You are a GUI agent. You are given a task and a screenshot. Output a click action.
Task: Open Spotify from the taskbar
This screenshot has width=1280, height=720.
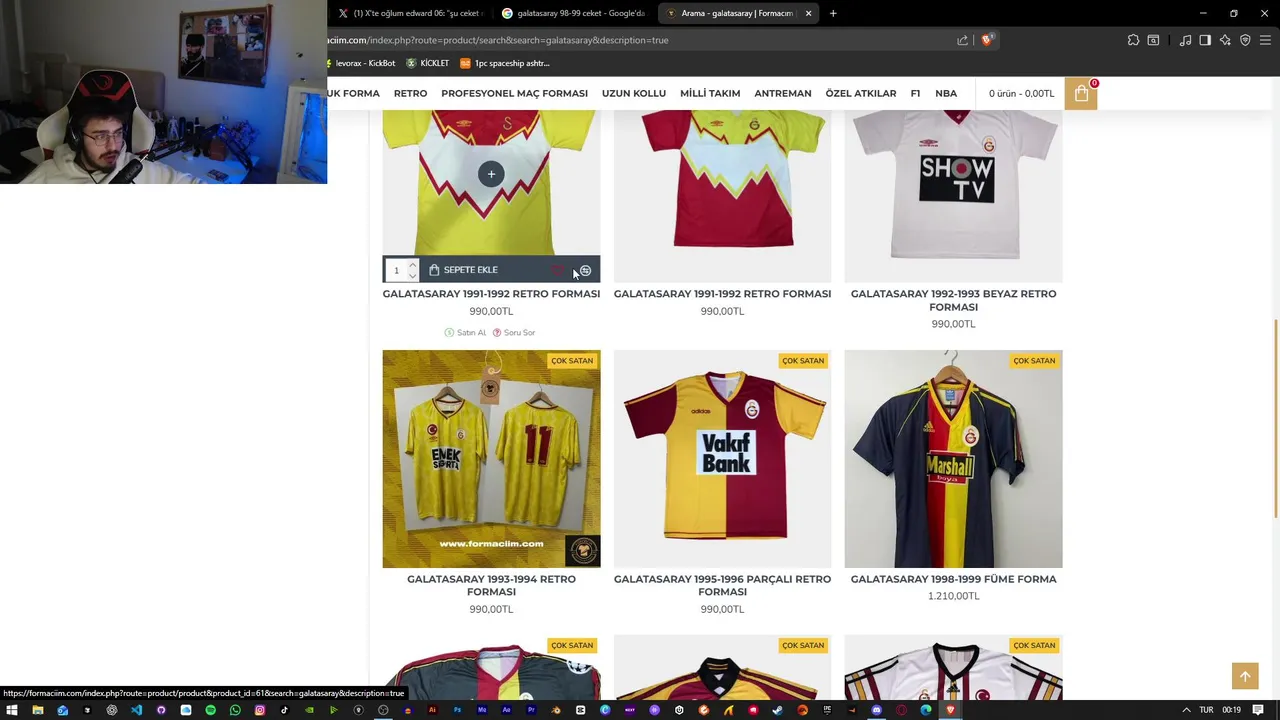click(x=210, y=710)
